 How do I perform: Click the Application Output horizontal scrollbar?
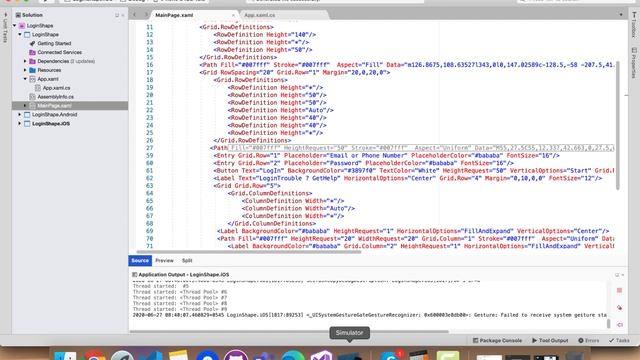289,331
